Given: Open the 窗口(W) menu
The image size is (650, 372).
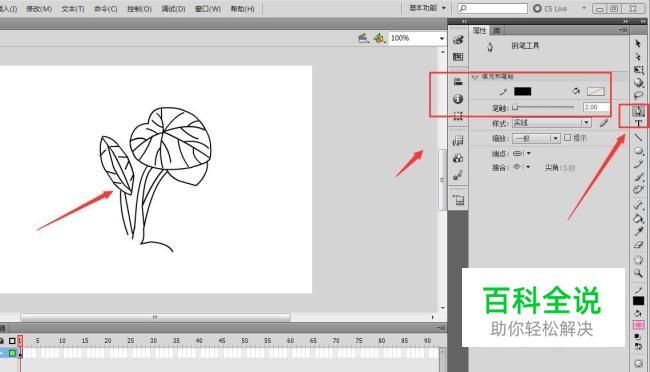Looking at the screenshot, I should pyautogui.click(x=208, y=8).
